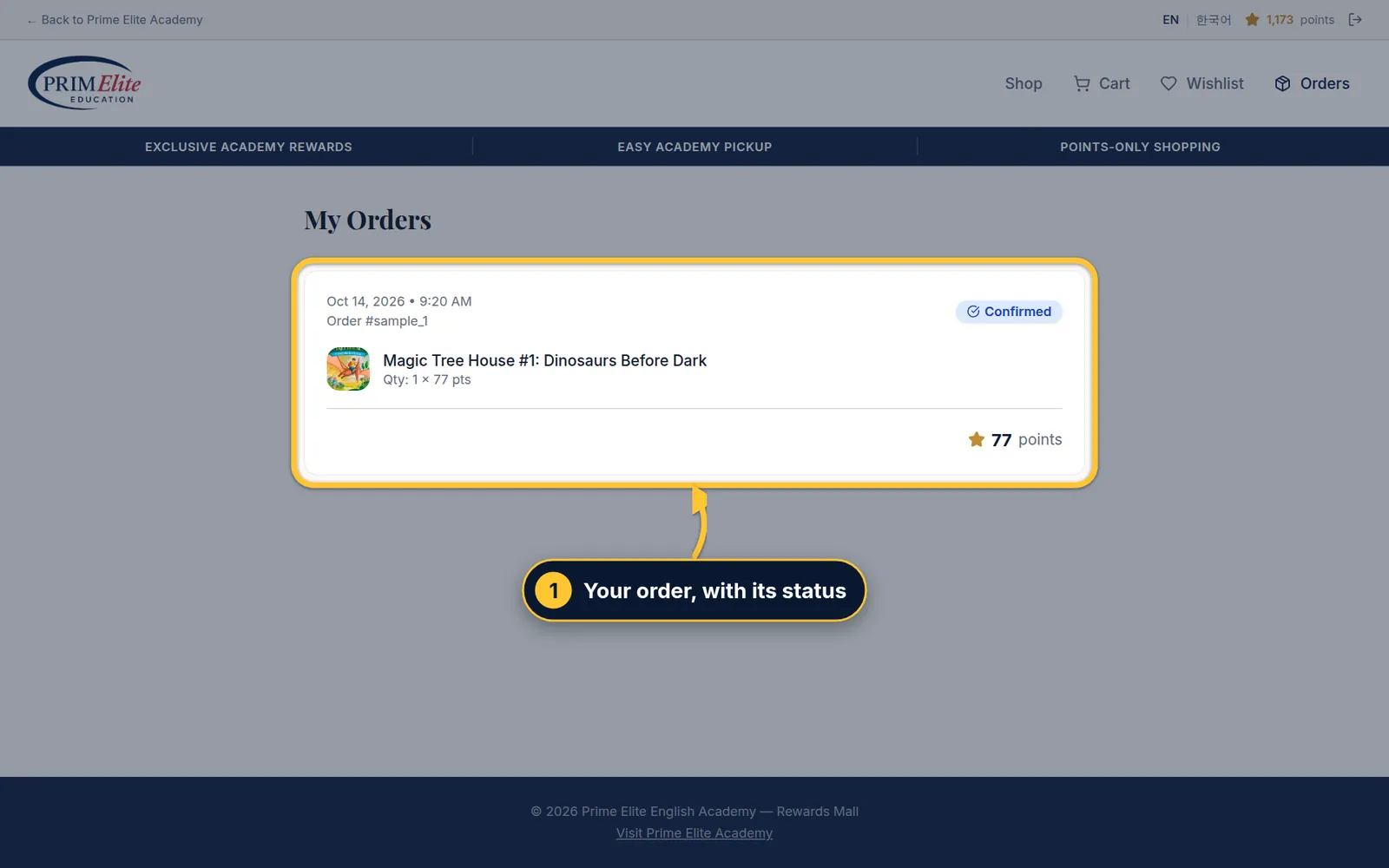Click Visit Prime Elite Academy footer link
The height and width of the screenshot is (868, 1389).
694,833
